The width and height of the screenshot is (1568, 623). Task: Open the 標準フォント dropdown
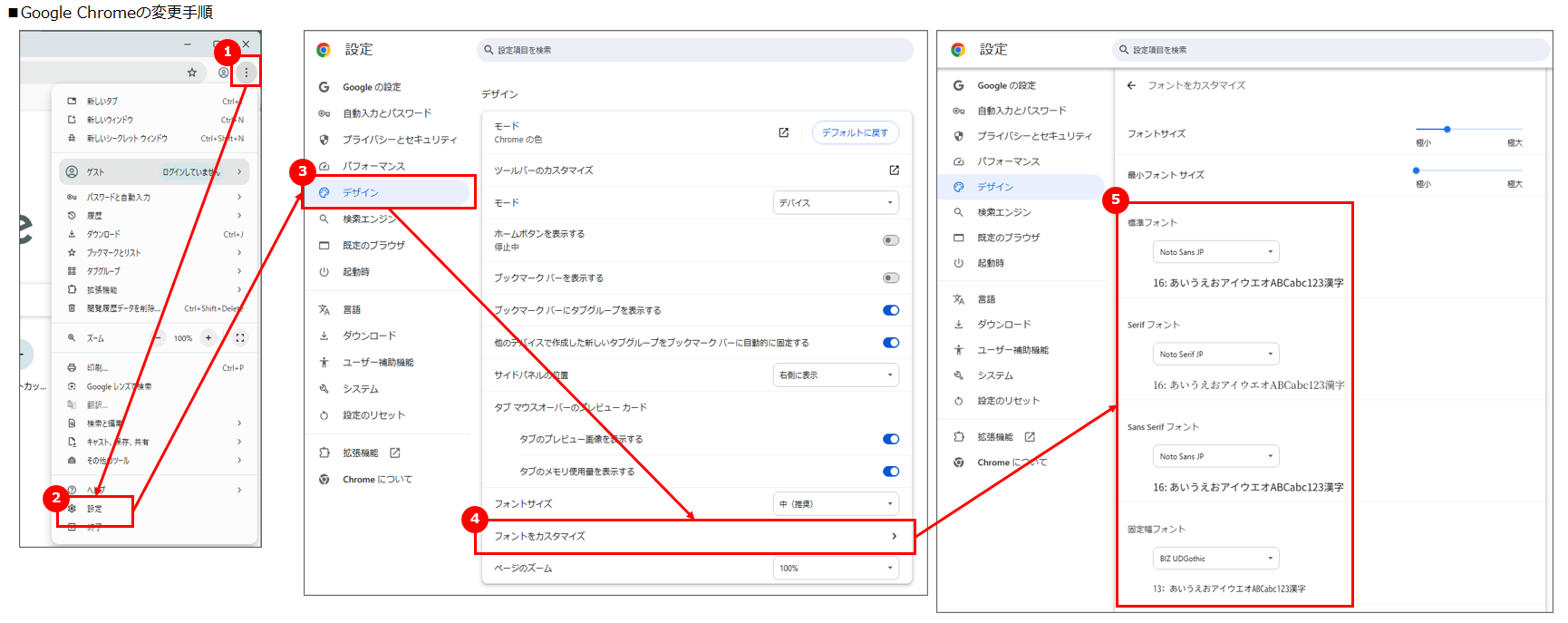(1216, 252)
